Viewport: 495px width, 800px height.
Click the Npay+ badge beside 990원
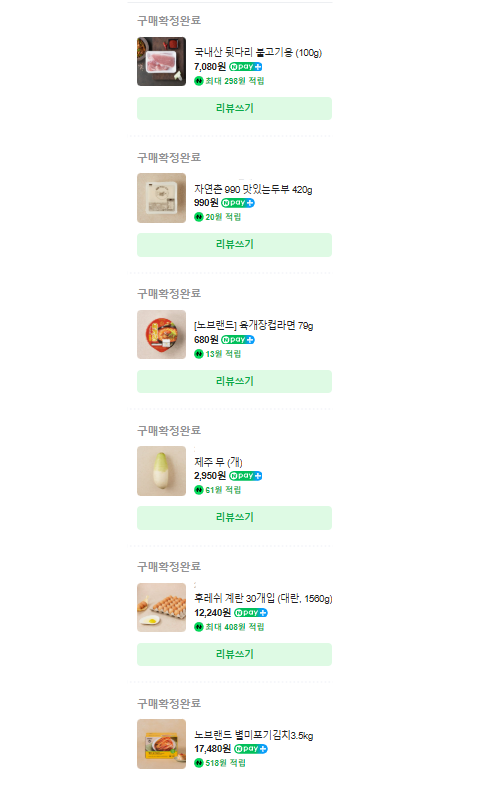pyautogui.click(x=238, y=203)
